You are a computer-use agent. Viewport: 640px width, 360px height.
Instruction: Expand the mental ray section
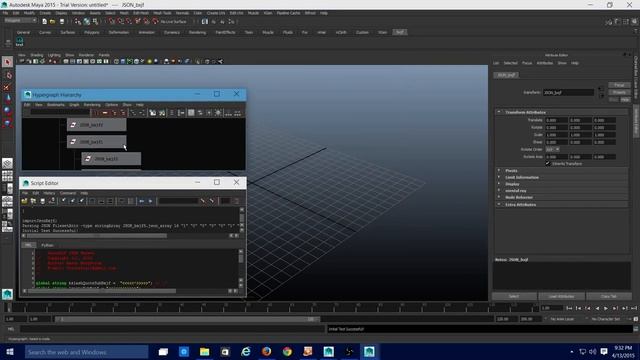click(499, 191)
